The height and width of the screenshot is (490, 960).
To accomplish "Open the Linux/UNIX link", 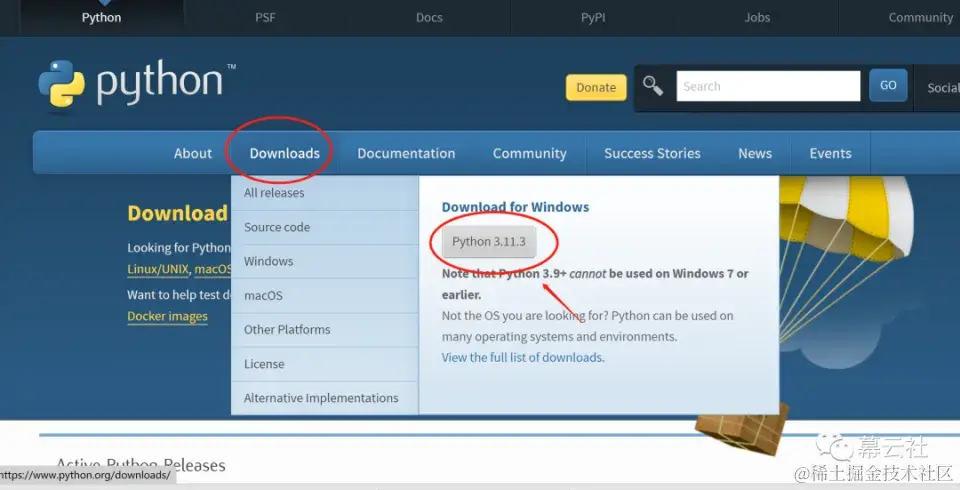I will pos(158,269).
